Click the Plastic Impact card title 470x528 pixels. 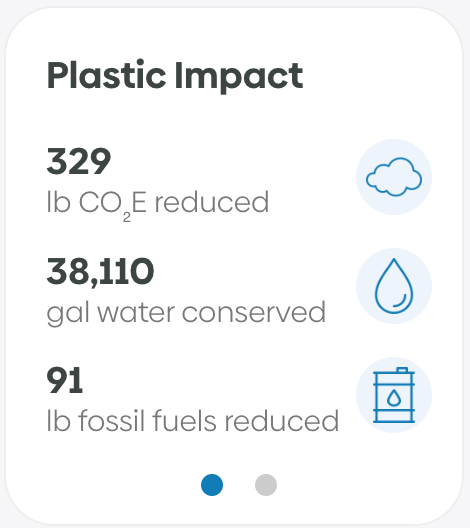(x=175, y=76)
